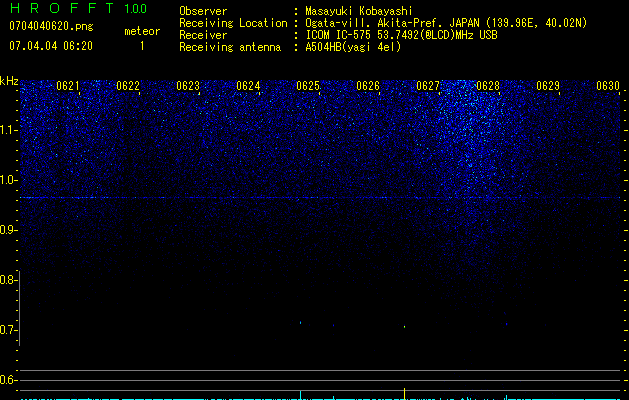Image resolution: width=629 pixels, height=400 pixels.
Task: Click the date stamp 07.04.04 06:20
Action: point(51,46)
